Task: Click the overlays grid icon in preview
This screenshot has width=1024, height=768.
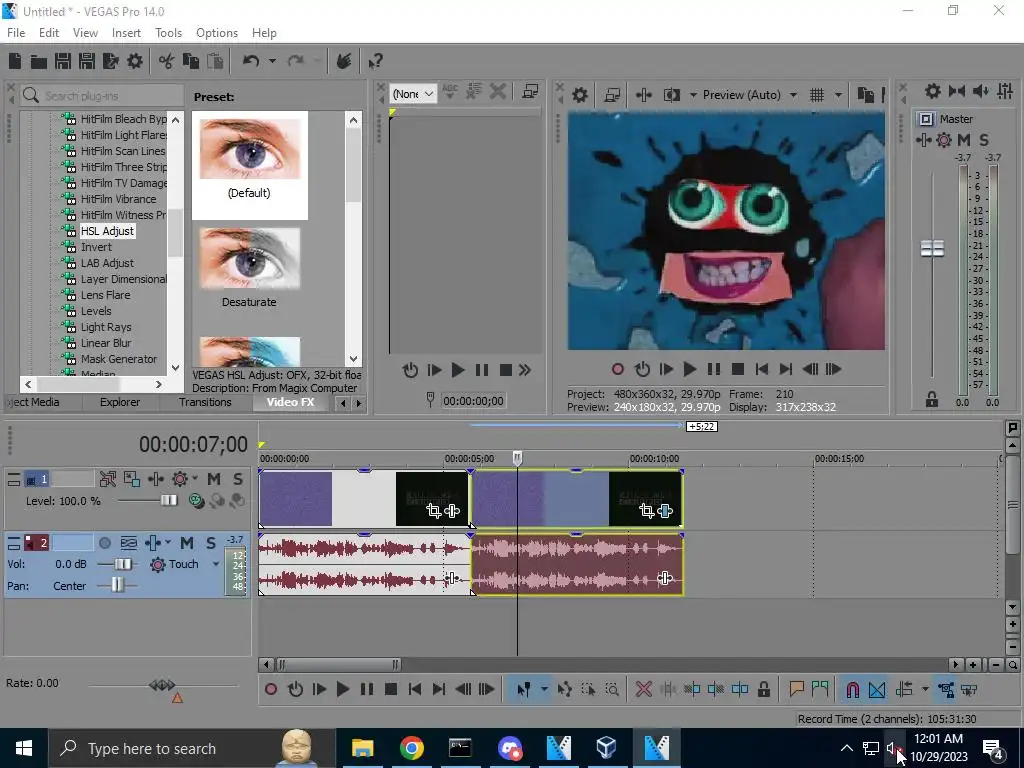Action: [x=817, y=95]
